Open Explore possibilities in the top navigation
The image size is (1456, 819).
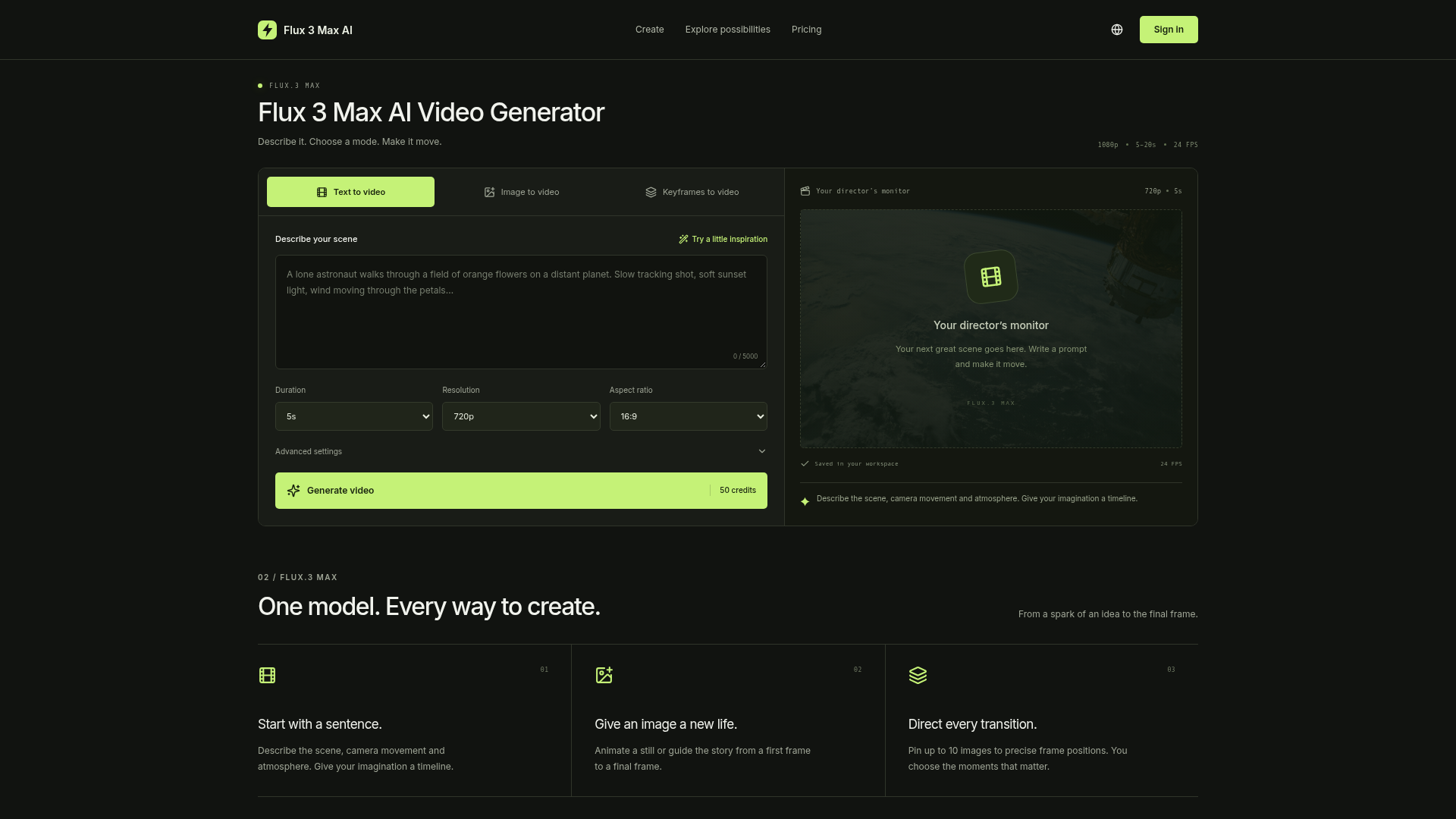tap(728, 30)
